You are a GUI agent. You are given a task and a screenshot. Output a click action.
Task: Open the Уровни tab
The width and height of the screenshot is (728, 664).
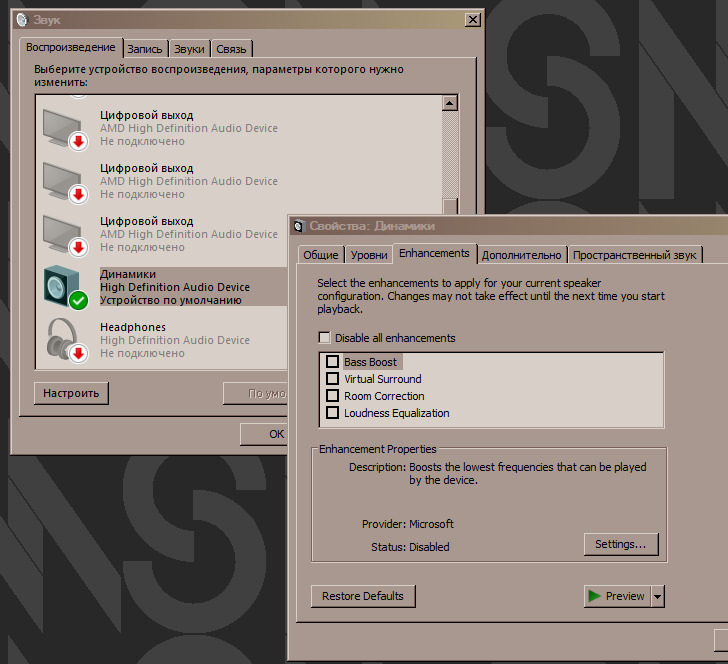tap(369, 255)
